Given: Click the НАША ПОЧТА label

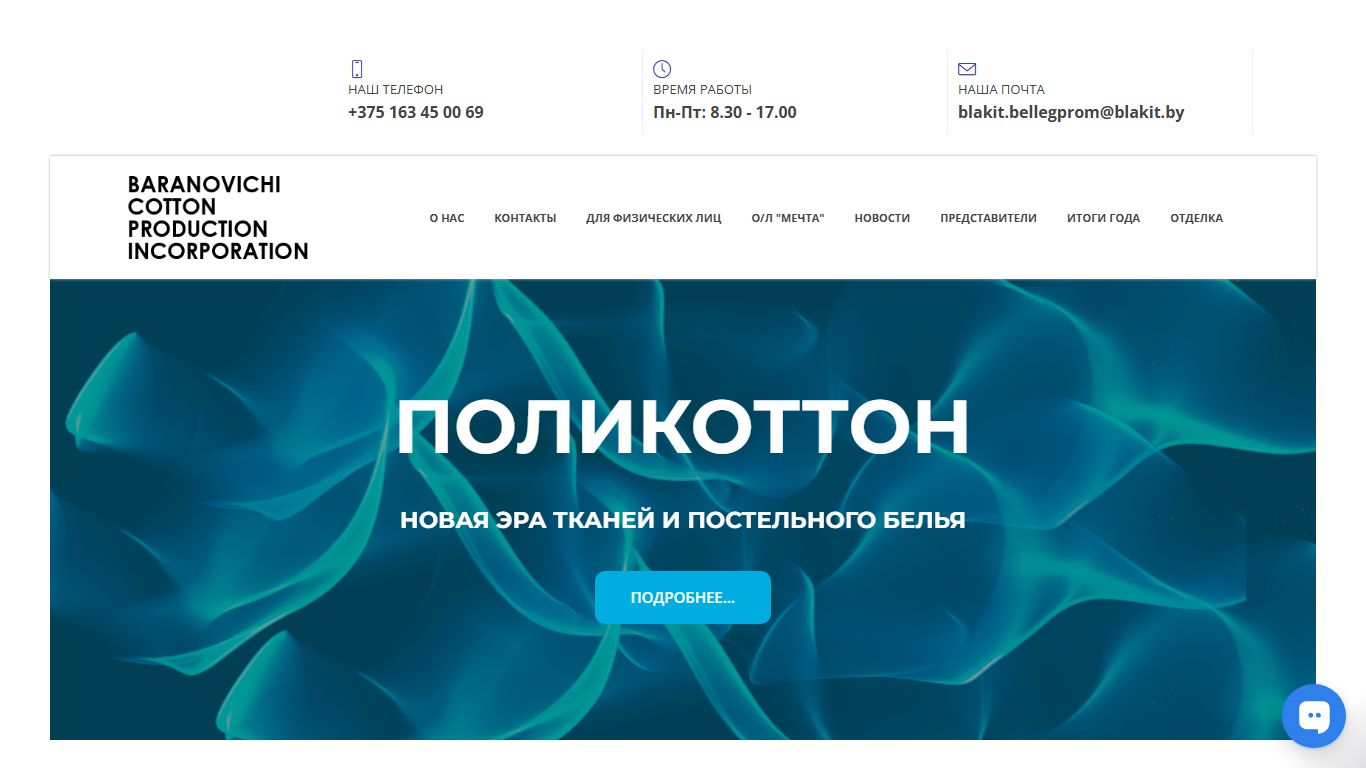Looking at the screenshot, I should point(1001,90).
